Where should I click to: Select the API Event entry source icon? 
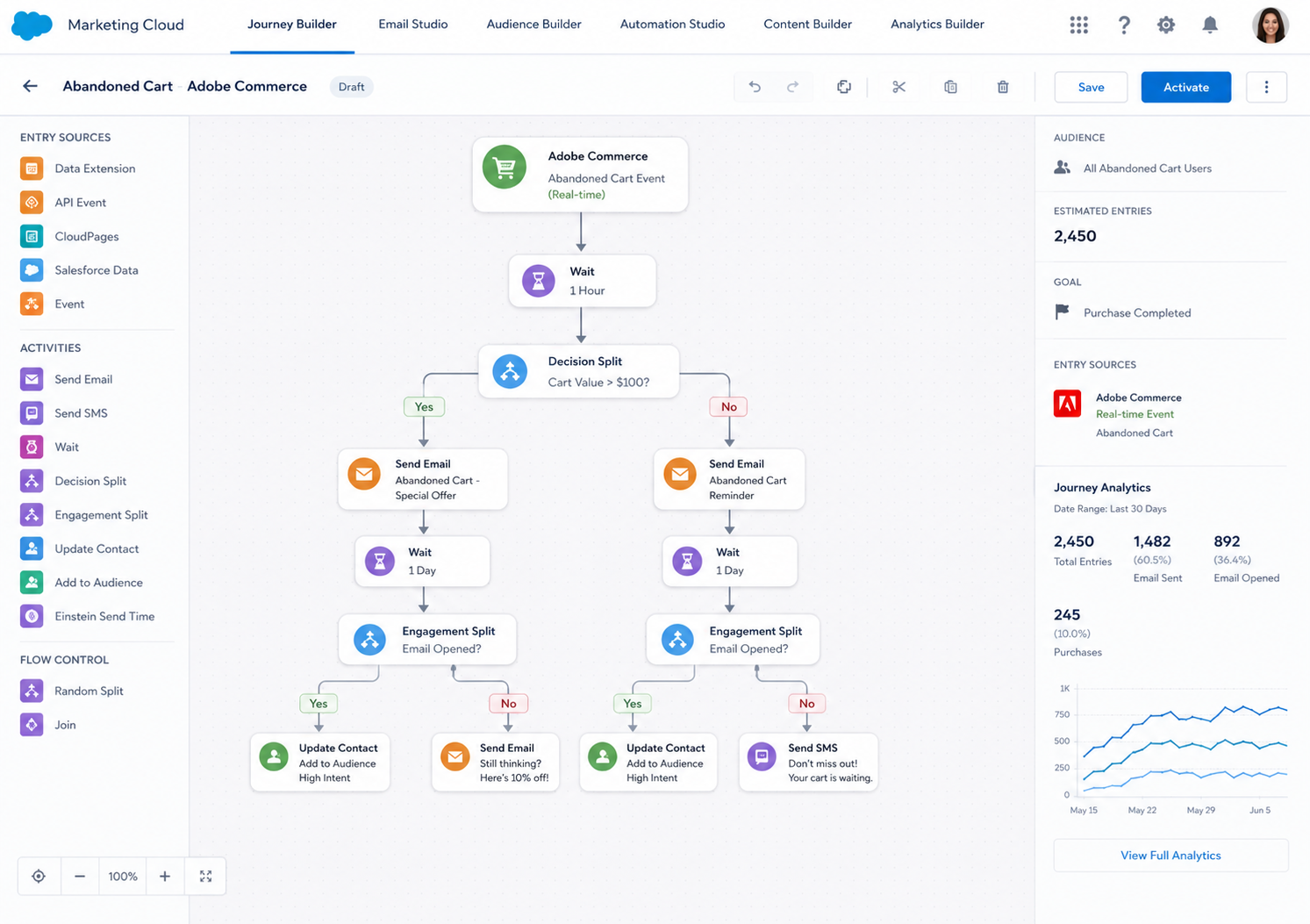tap(32, 203)
